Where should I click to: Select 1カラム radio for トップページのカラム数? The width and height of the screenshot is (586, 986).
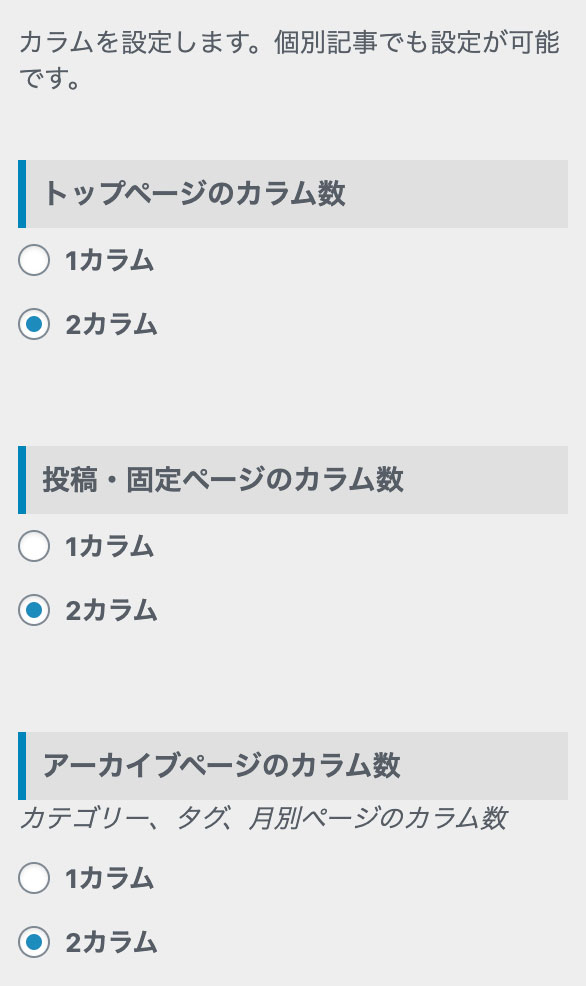(34, 260)
